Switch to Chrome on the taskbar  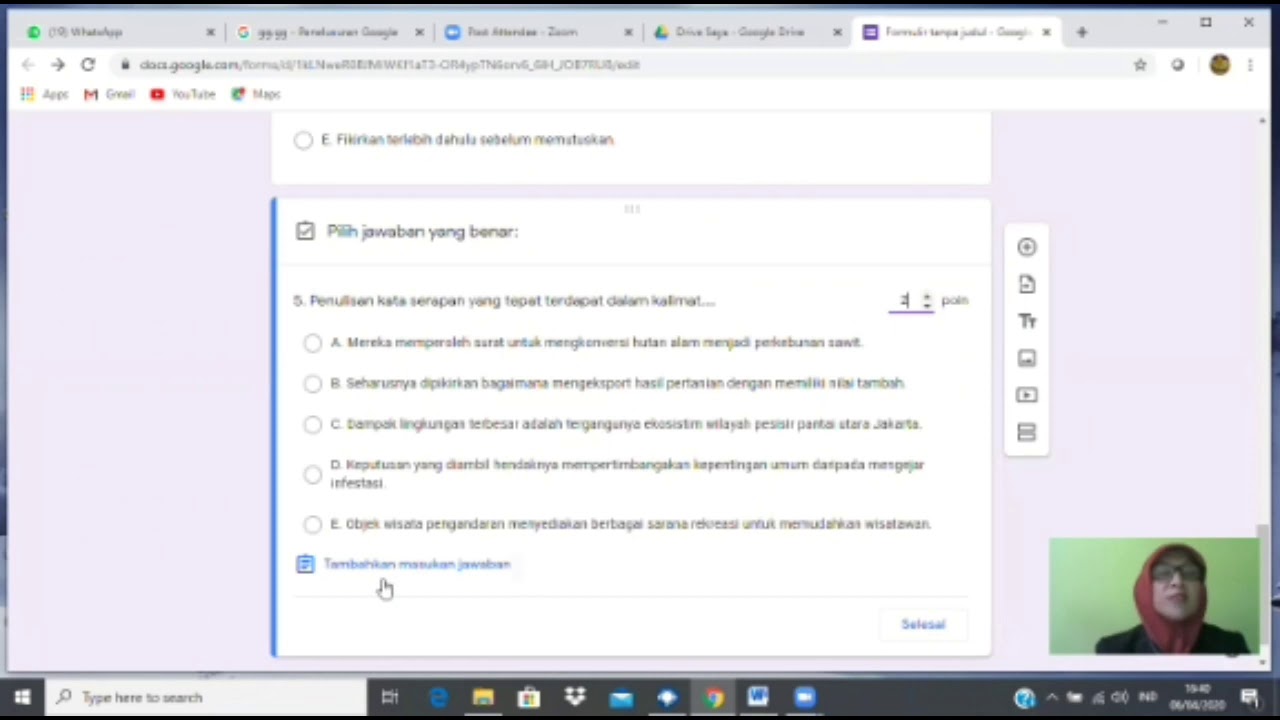pyautogui.click(x=713, y=697)
